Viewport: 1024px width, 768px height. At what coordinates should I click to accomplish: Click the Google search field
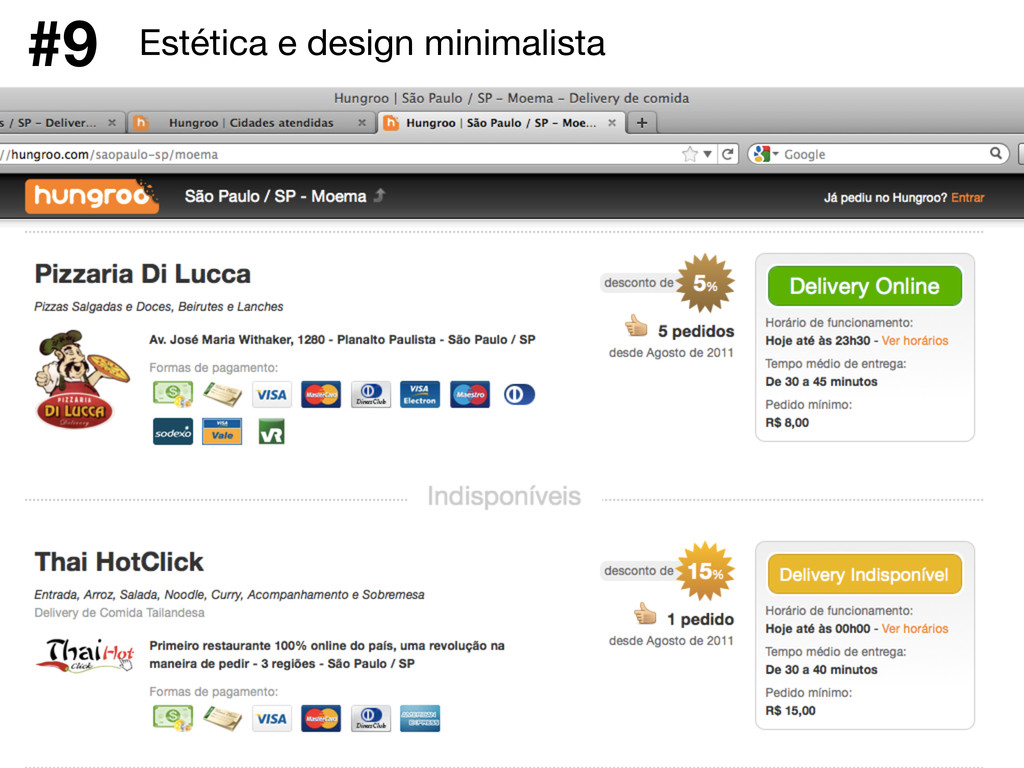coord(885,154)
